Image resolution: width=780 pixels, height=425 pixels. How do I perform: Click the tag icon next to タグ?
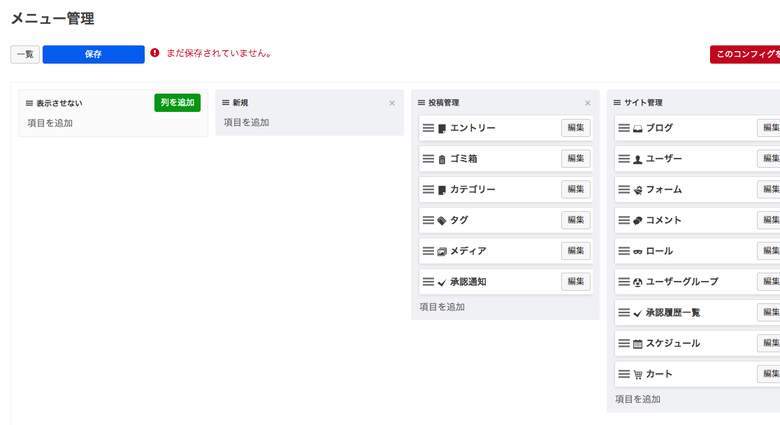click(442, 221)
